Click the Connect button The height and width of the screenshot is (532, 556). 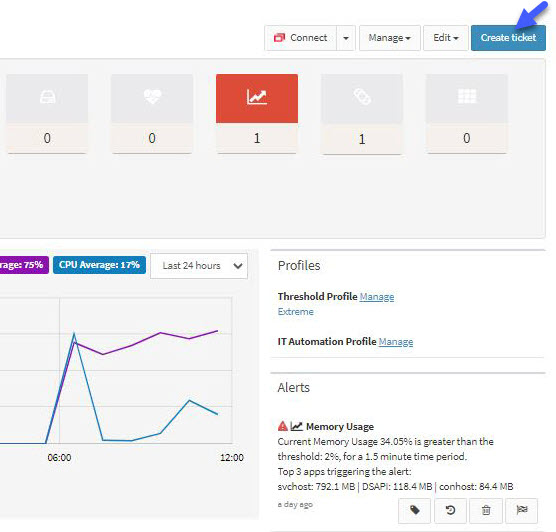[x=301, y=38]
